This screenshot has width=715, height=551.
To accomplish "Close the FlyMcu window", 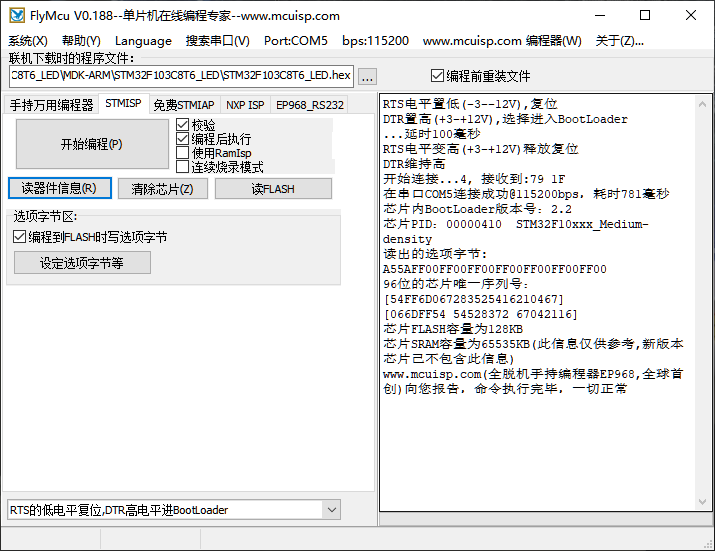I will click(691, 16).
